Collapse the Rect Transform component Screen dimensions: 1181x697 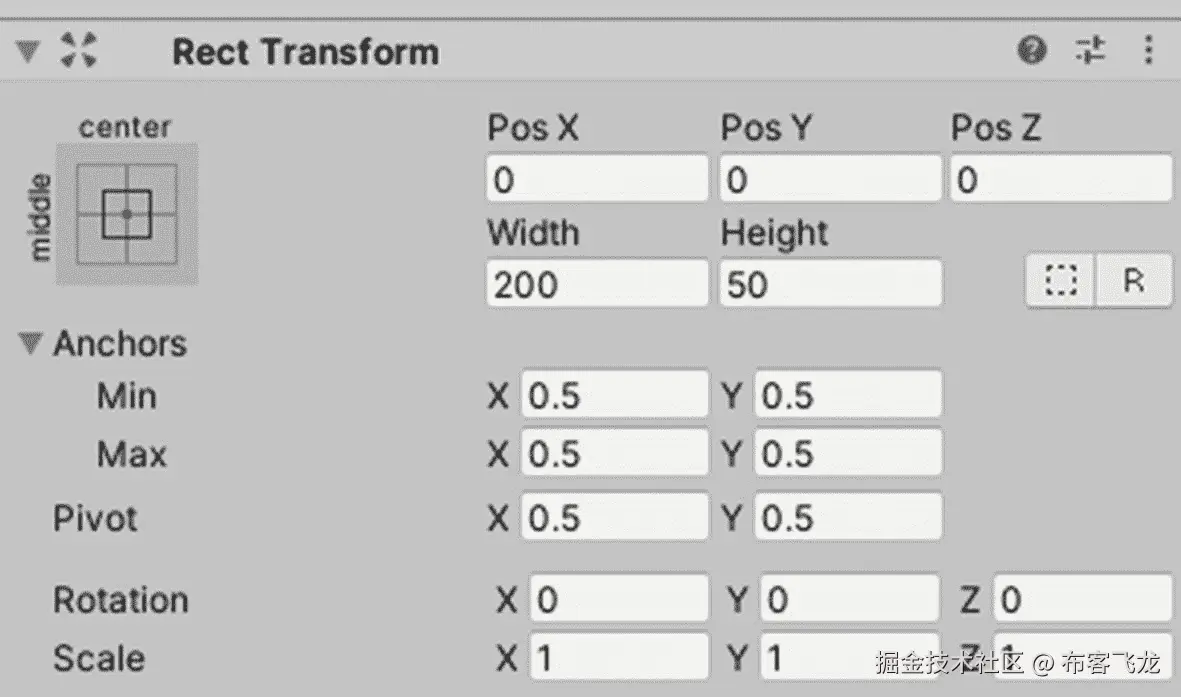[x=28, y=50]
